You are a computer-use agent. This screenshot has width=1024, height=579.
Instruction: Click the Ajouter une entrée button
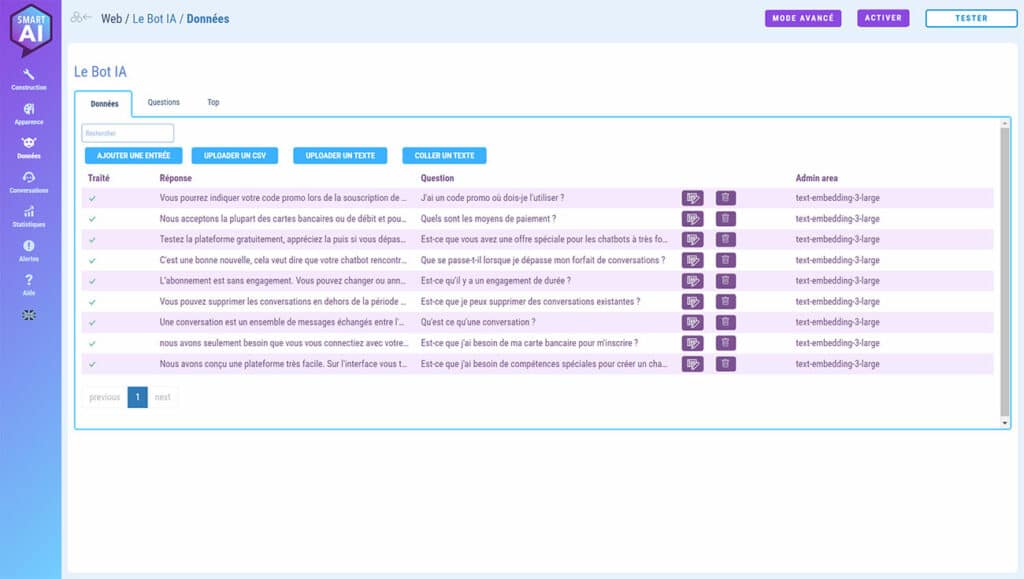(133, 156)
